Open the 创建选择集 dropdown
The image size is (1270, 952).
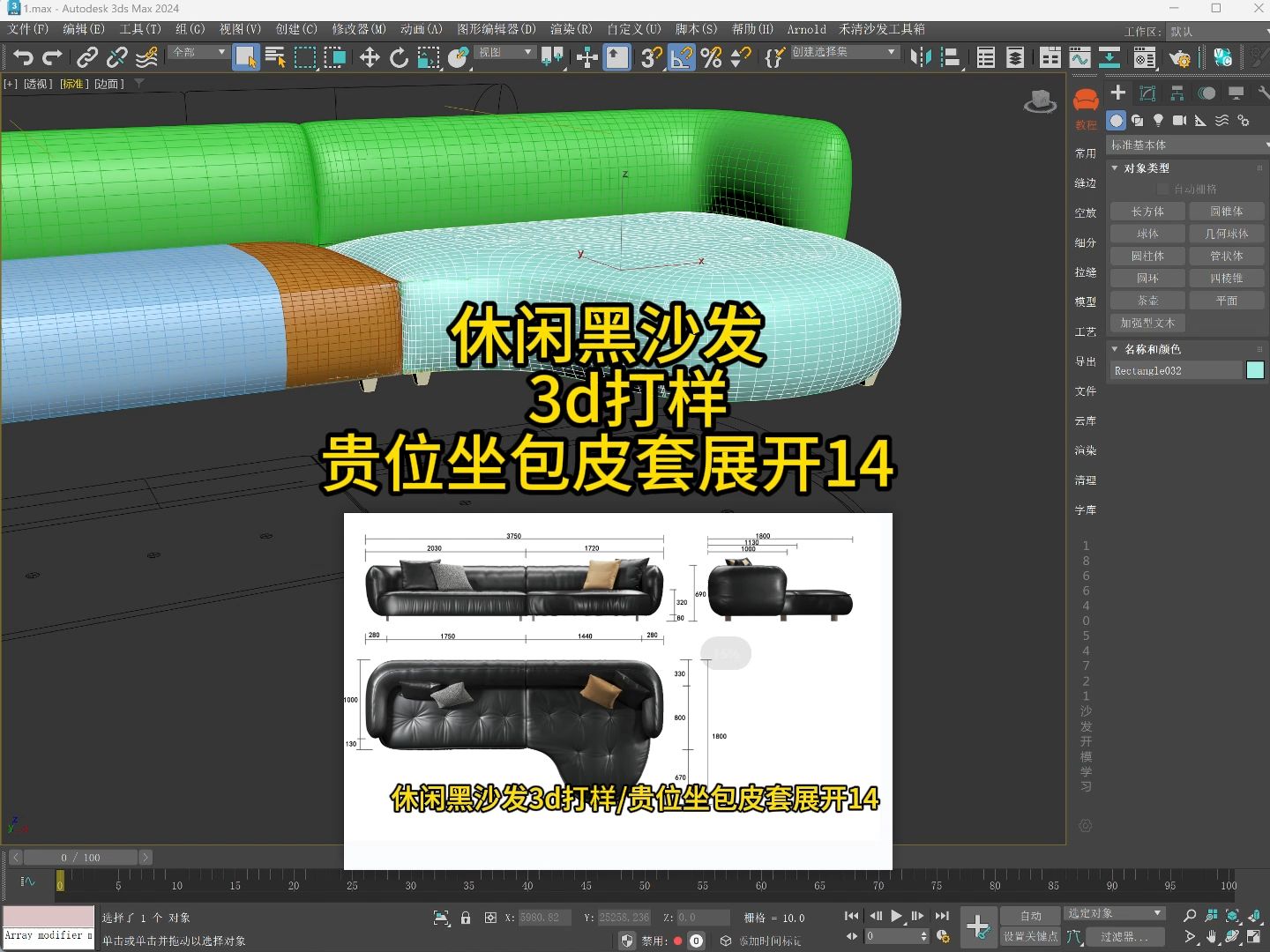tap(844, 52)
